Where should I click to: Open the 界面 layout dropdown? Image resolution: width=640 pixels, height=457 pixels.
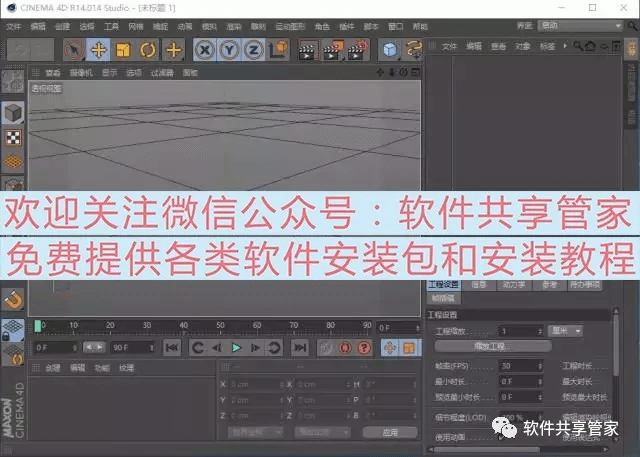coord(580,26)
